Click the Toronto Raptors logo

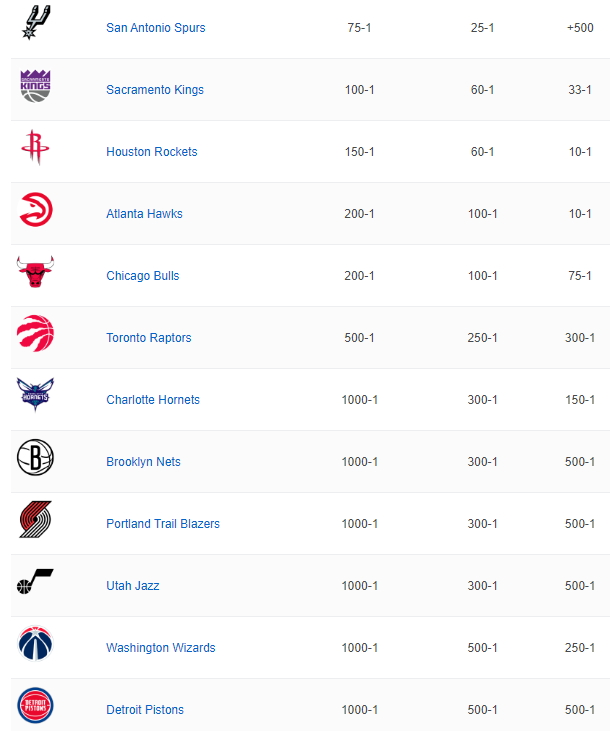point(35,333)
